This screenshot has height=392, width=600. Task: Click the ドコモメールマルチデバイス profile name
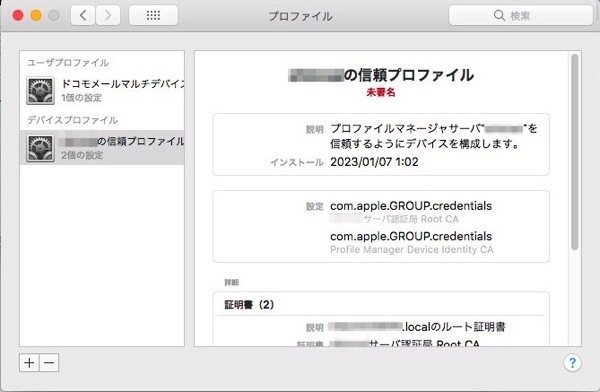click(x=122, y=83)
